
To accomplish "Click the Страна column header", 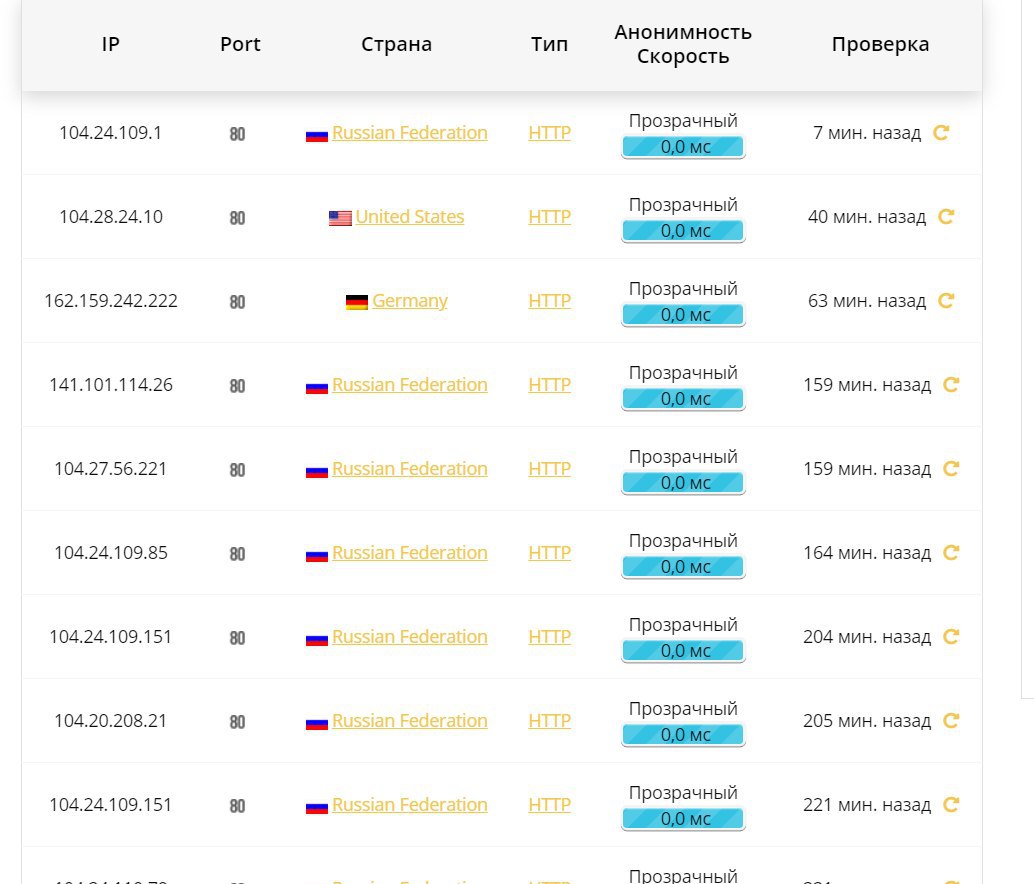I will tap(396, 44).
